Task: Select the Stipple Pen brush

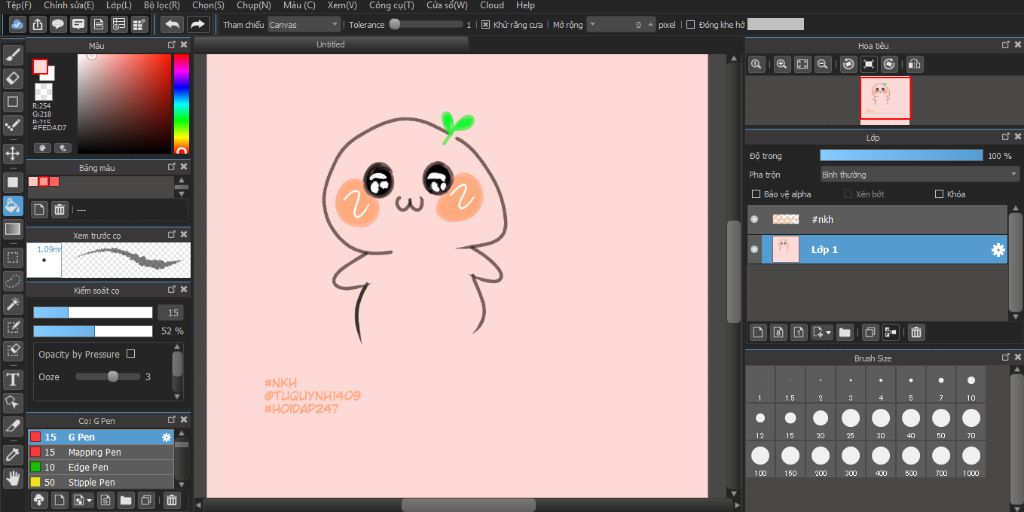Action: pyautogui.click(x=101, y=483)
